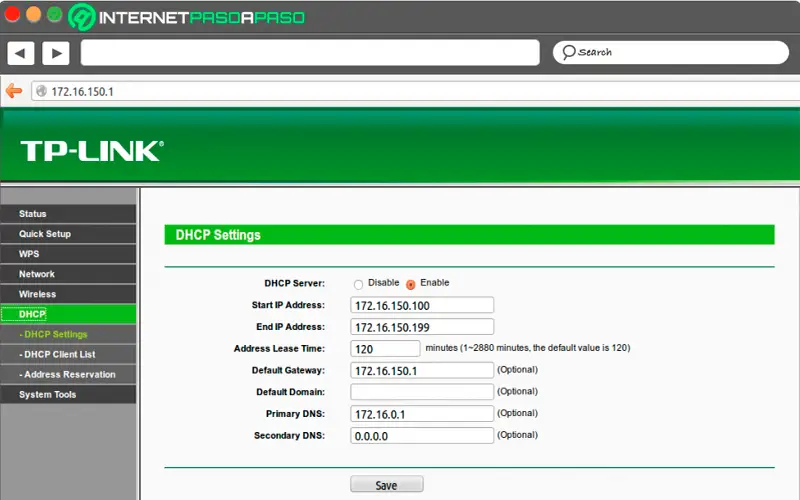Click the browser forward arrow button
This screenshot has width=800, height=500.
point(56,53)
